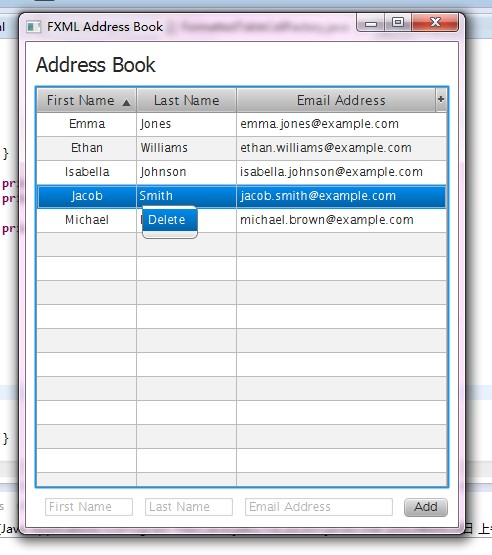Select the michael.brown@example.com cell
492x555 pixels.
pyautogui.click(x=341, y=220)
